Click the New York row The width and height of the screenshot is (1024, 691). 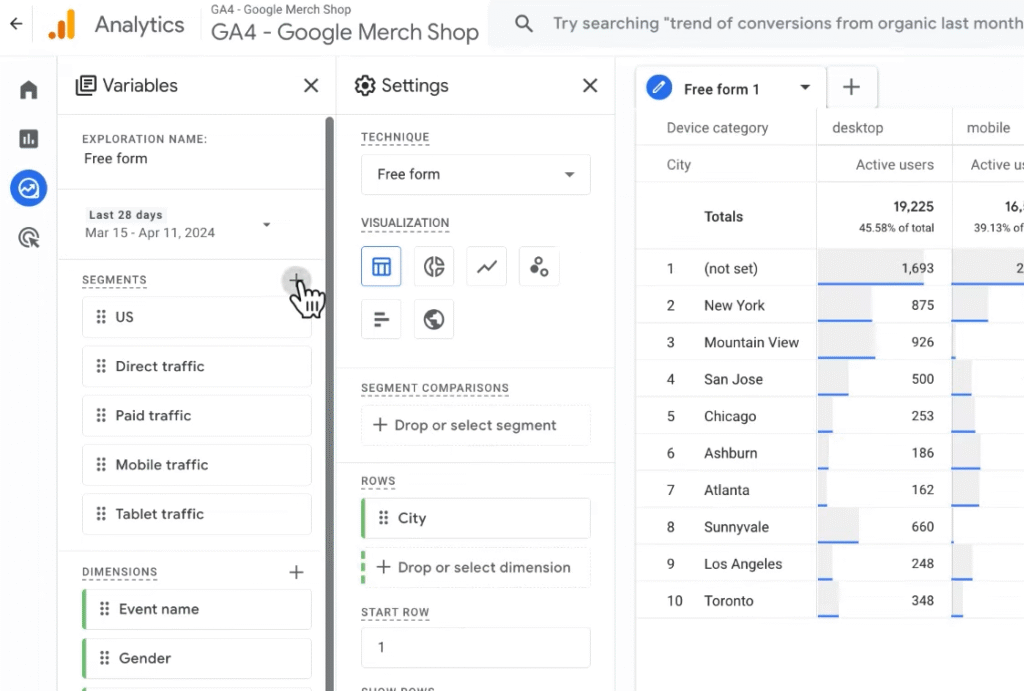coord(830,305)
